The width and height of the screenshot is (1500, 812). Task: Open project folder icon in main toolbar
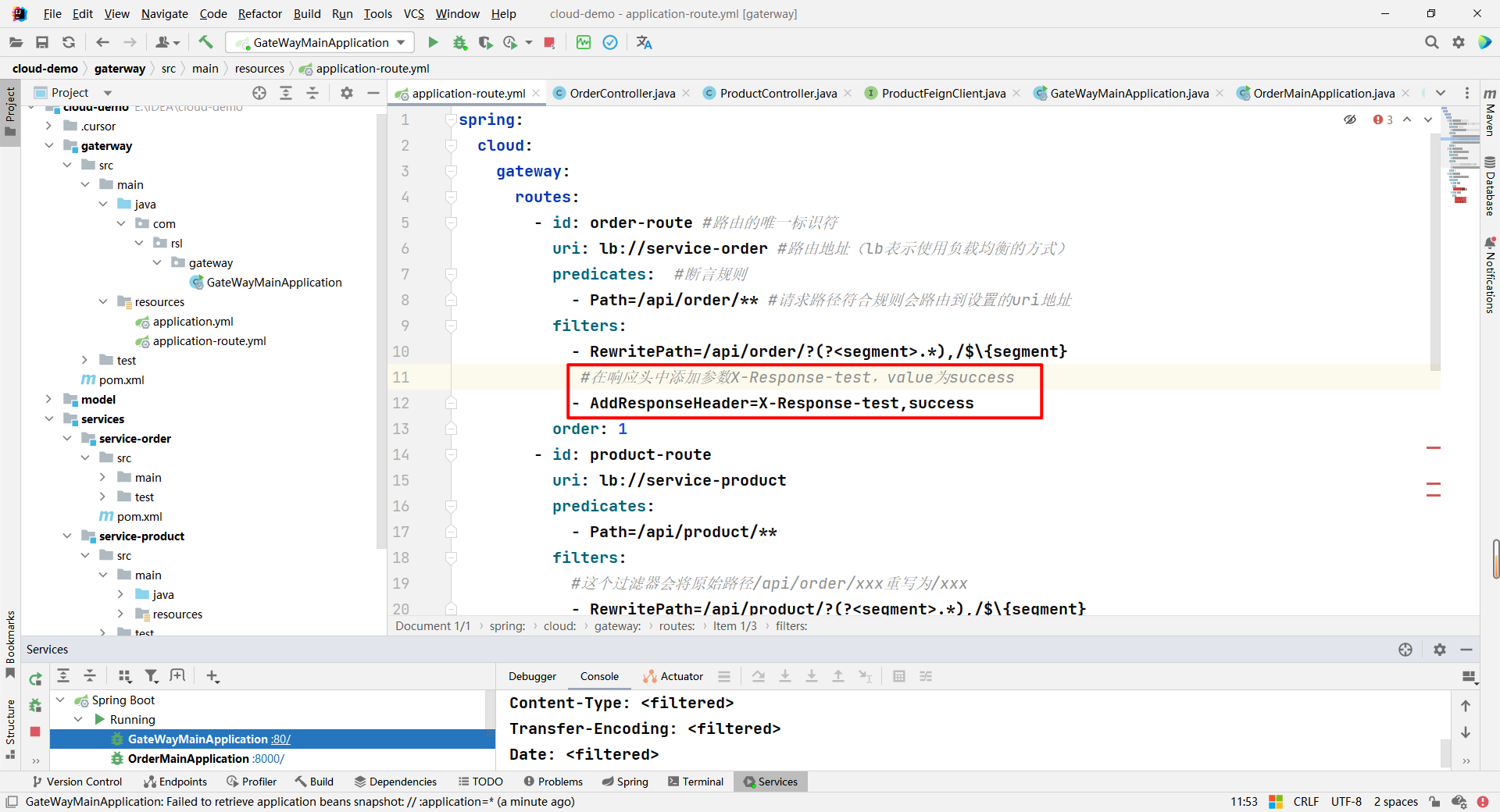(16, 42)
